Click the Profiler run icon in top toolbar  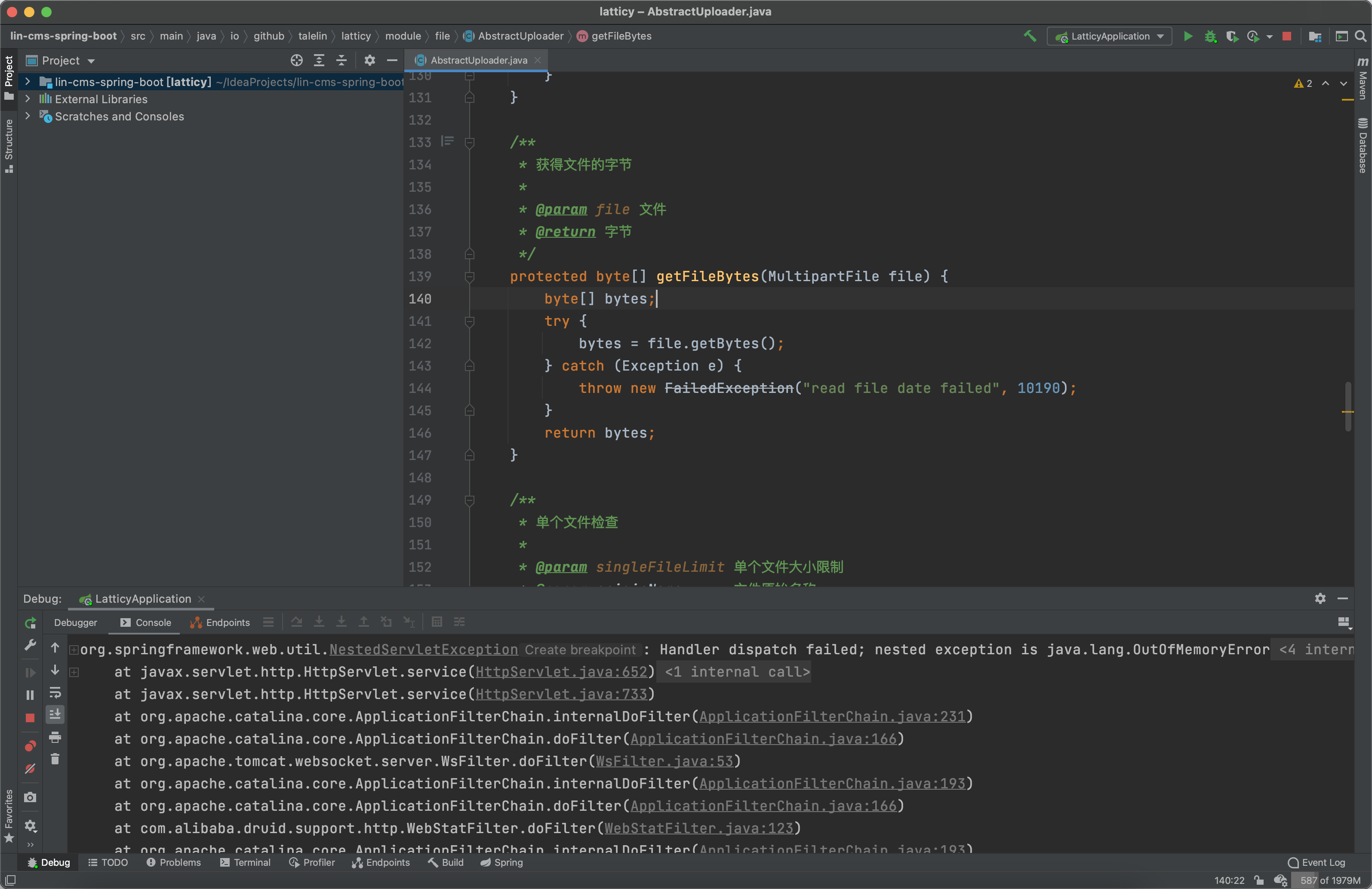[1253, 36]
